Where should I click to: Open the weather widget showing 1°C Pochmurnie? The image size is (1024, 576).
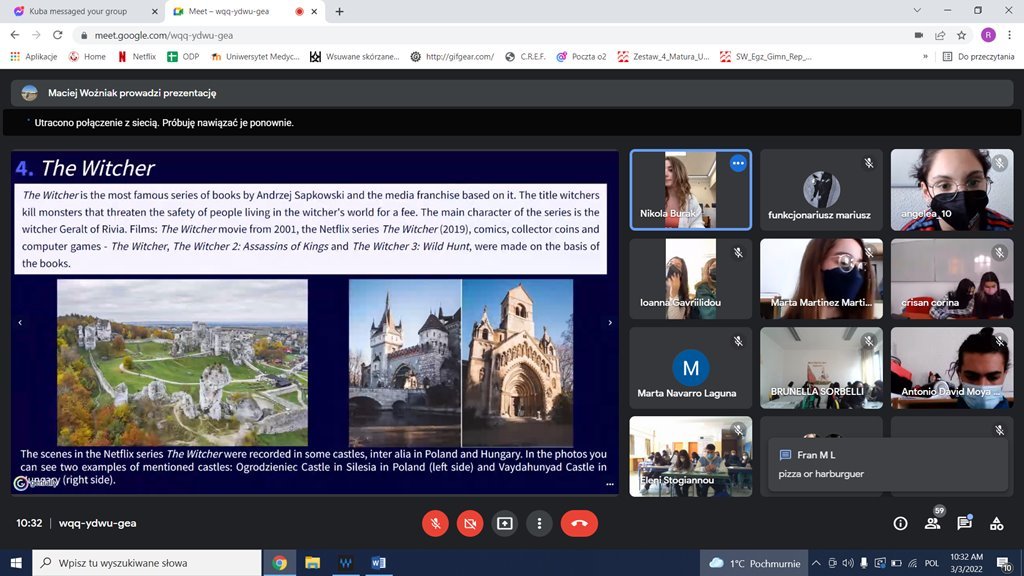(755, 563)
